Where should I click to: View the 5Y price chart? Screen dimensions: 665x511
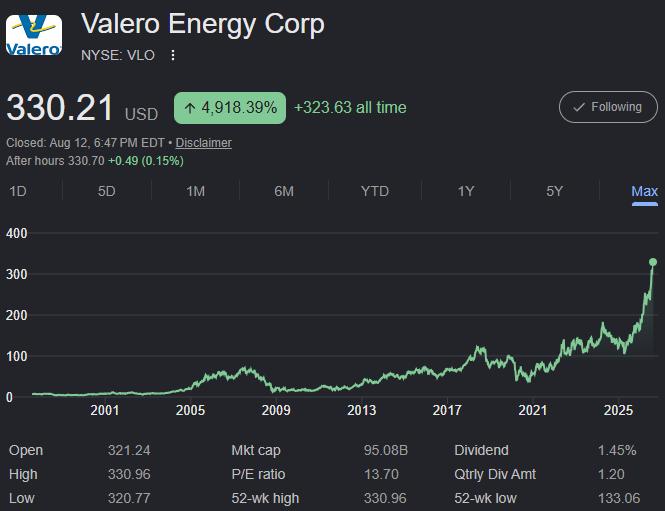coord(554,191)
